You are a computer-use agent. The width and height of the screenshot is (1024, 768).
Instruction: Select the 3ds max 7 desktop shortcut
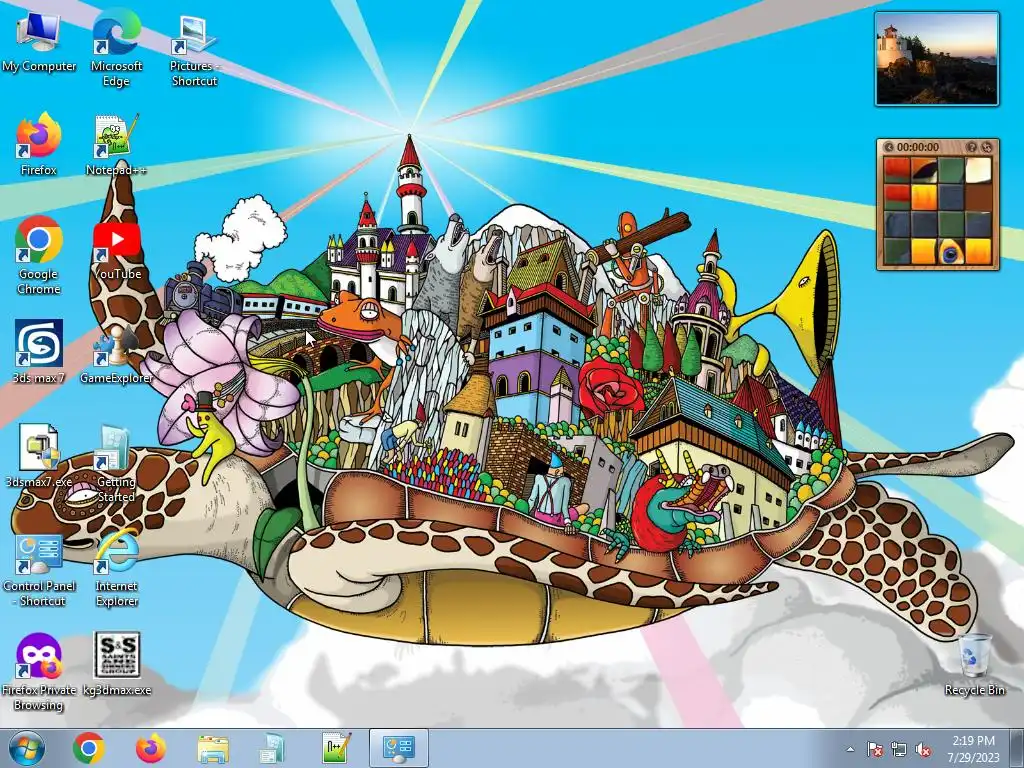pyautogui.click(x=39, y=351)
